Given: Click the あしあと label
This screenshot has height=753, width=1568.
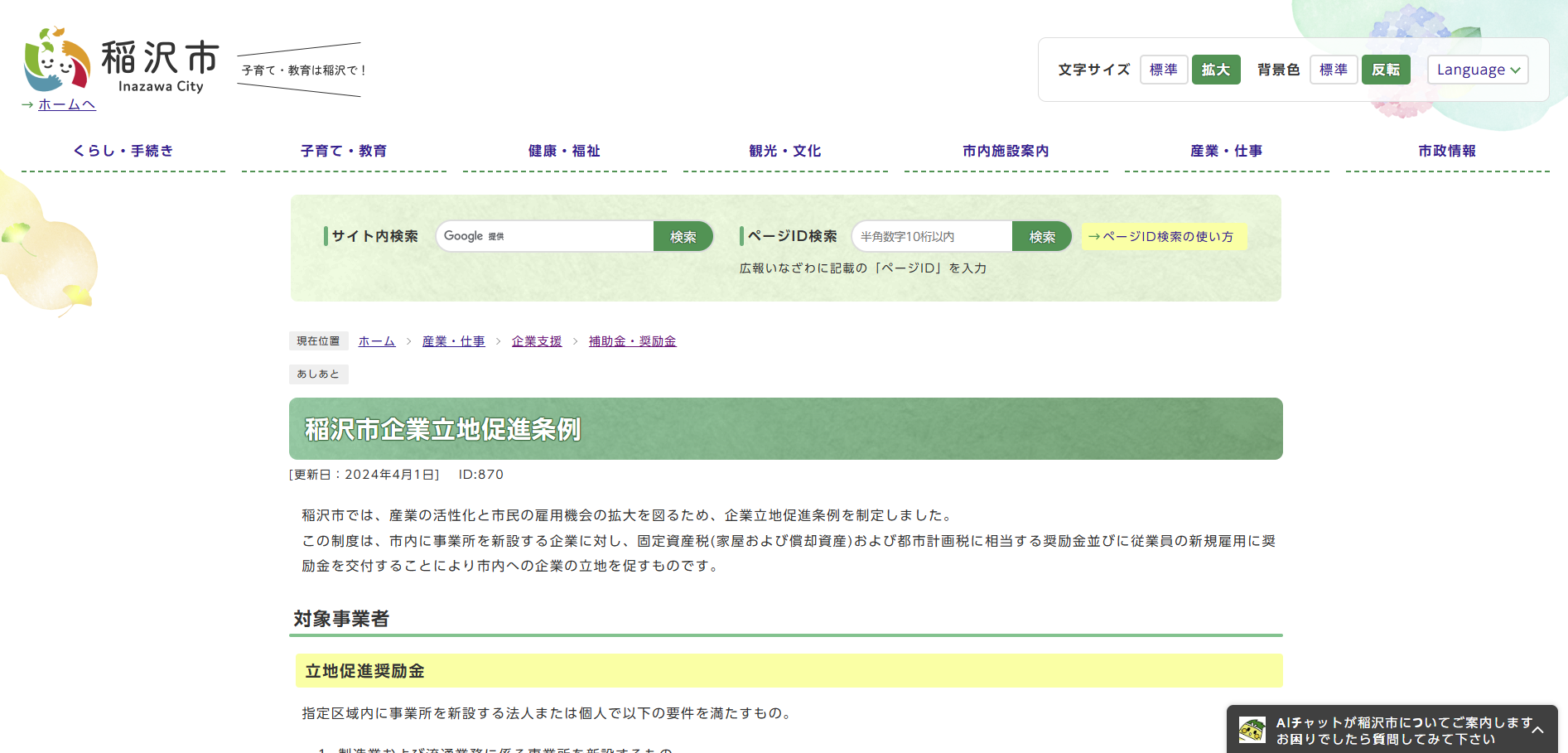Looking at the screenshot, I should coord(319,374).
